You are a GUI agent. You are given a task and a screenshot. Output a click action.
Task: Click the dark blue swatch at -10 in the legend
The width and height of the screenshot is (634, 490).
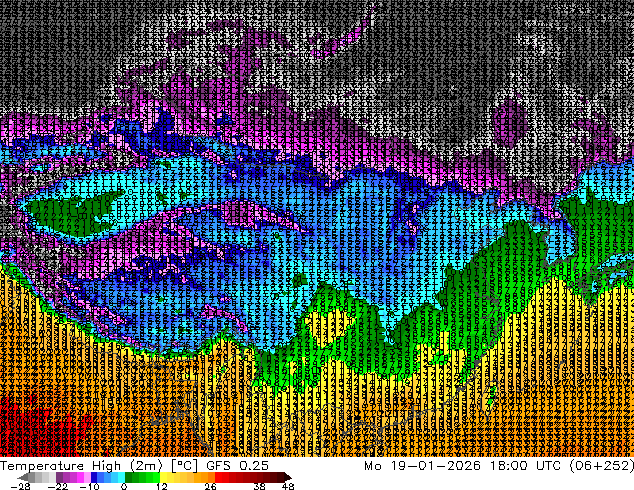[x=94, y=477]
